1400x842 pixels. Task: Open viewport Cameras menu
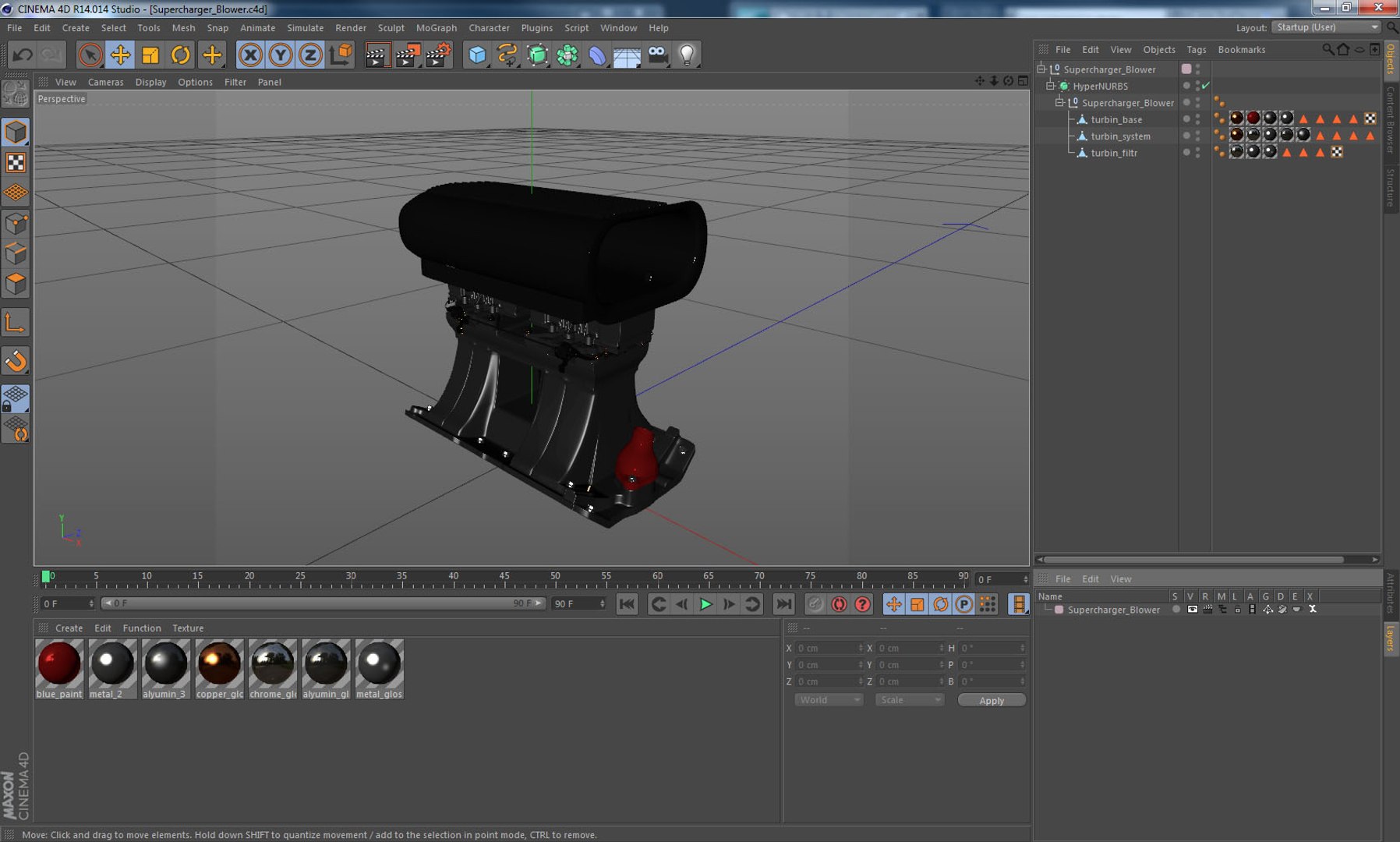click(x=106, y=82)
